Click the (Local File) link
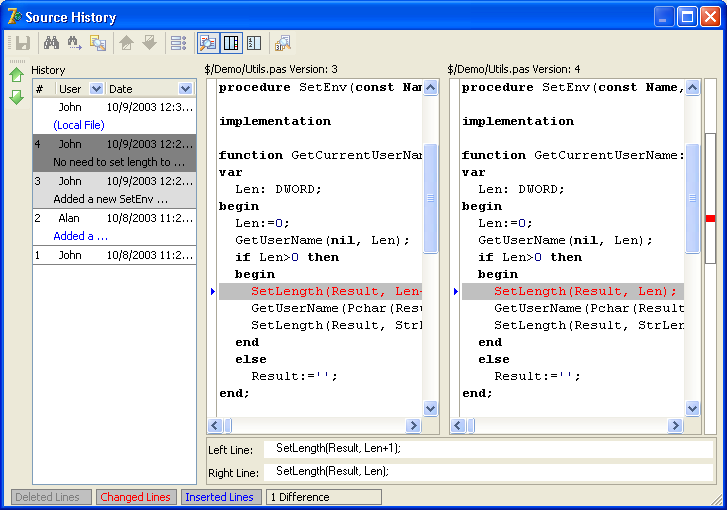 tap(78, 125)
